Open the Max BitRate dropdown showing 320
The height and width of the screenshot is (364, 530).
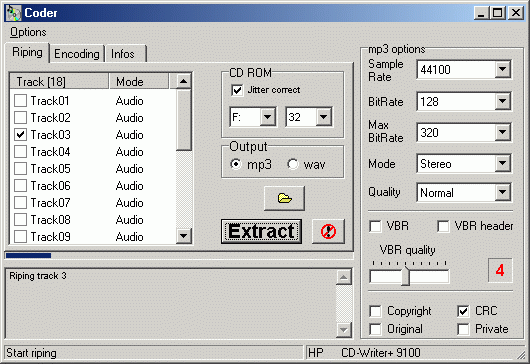point(502,132)
